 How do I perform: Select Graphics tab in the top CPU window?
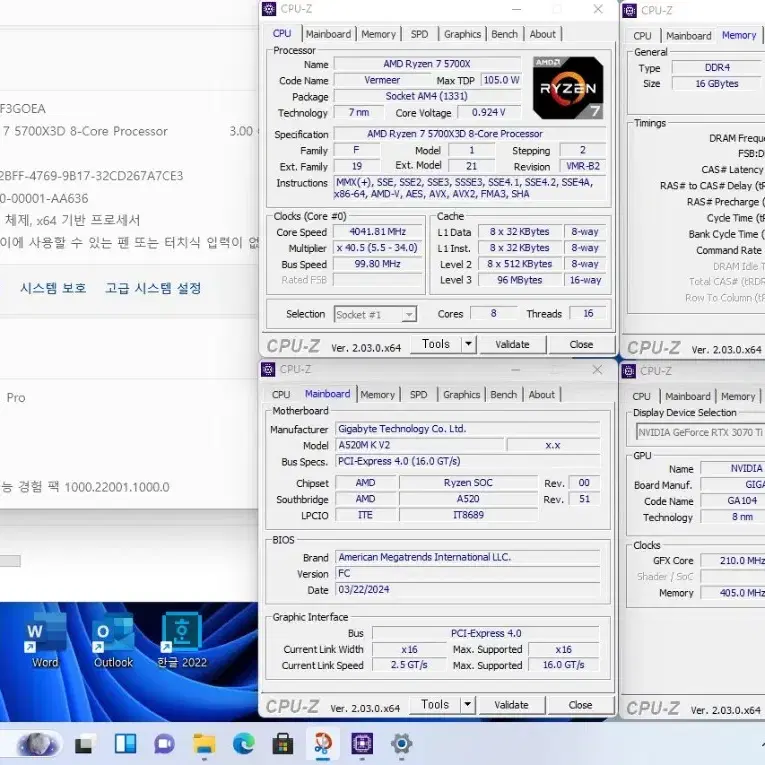tap(462, 34)
